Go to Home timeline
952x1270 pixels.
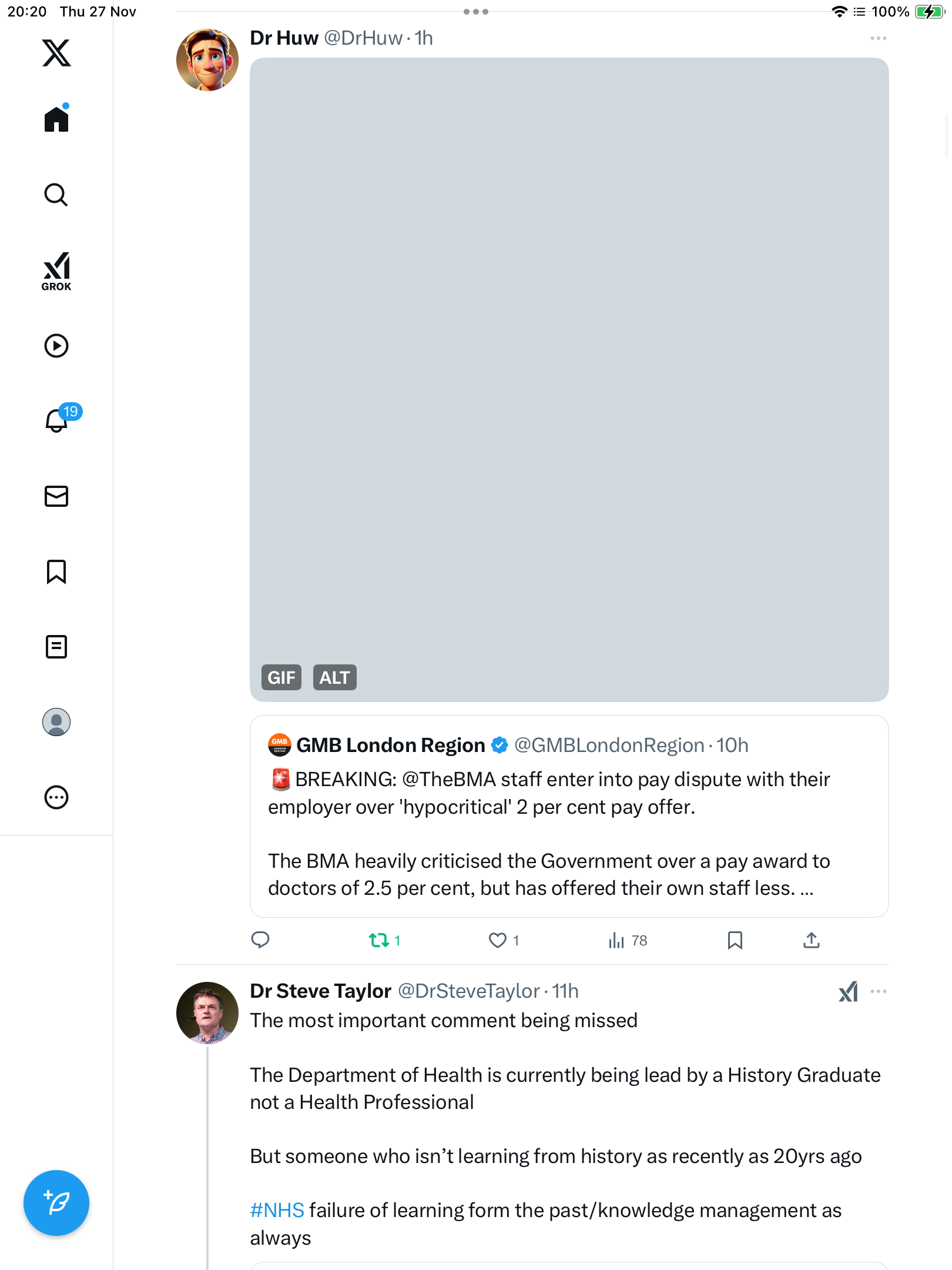(x=56, y=119)
